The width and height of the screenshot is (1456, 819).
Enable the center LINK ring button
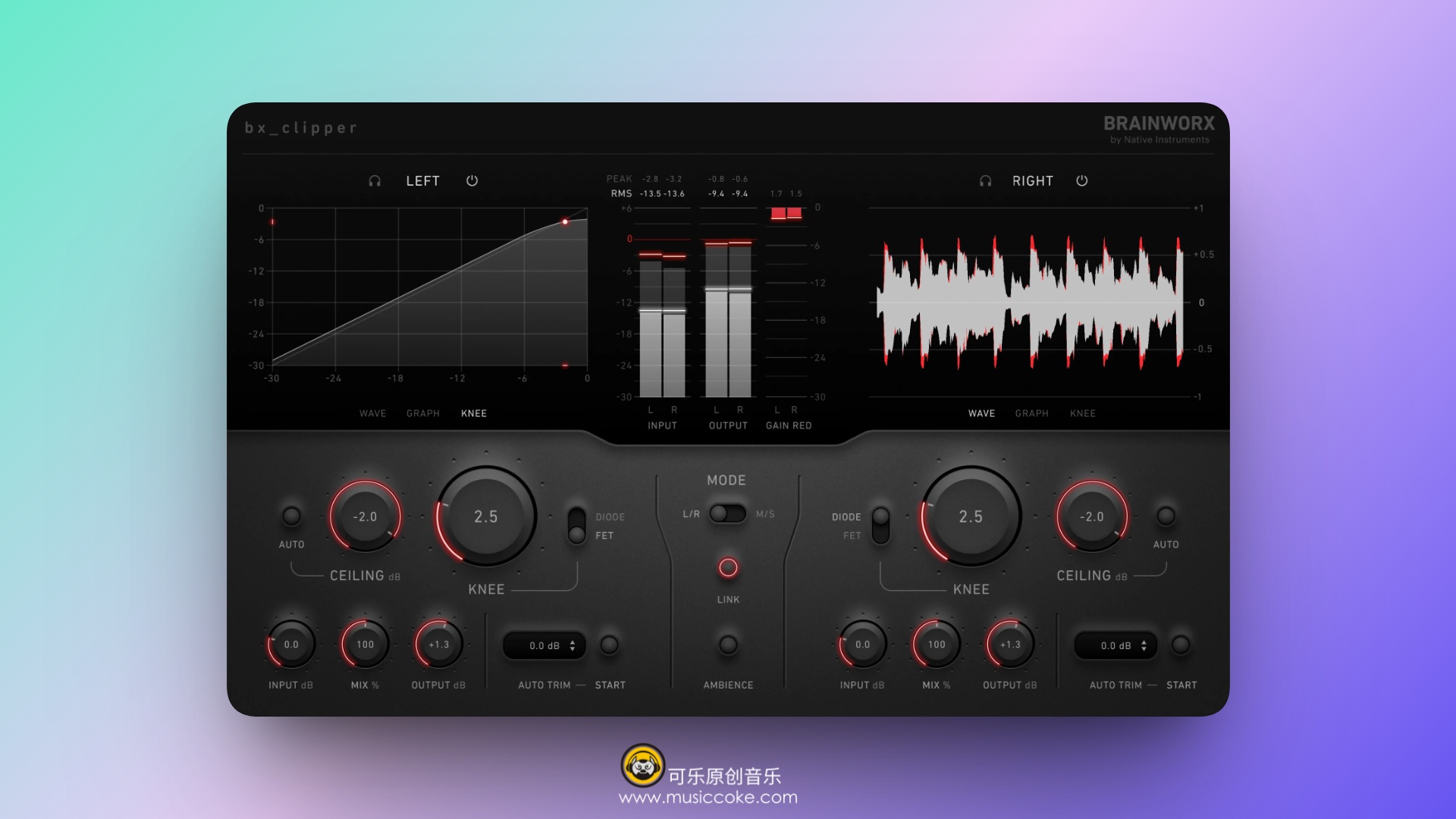point(728,568)
